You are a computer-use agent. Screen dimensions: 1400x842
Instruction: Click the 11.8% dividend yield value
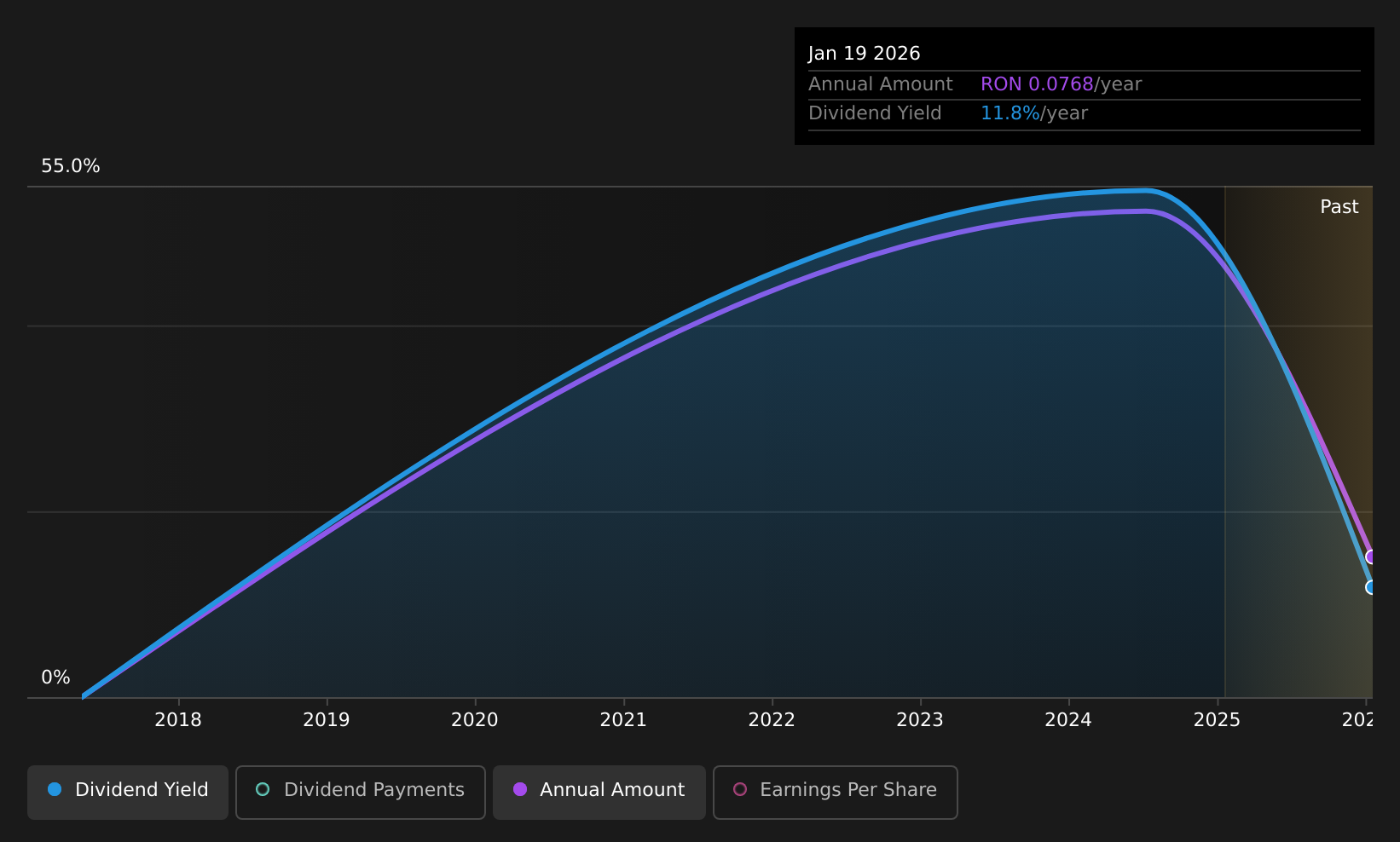(1010, 113)
